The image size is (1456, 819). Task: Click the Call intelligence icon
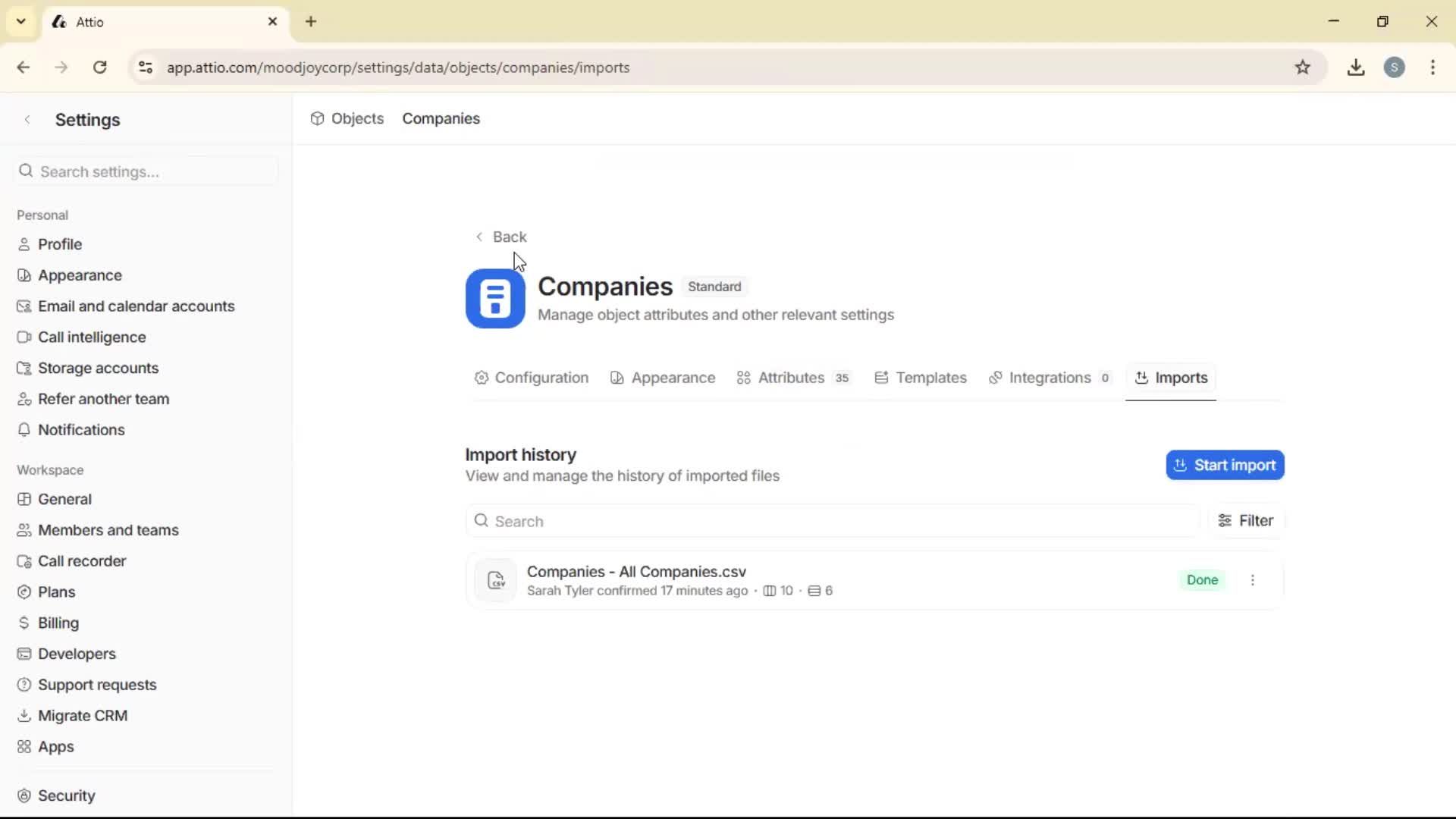(x=24, y=337)
